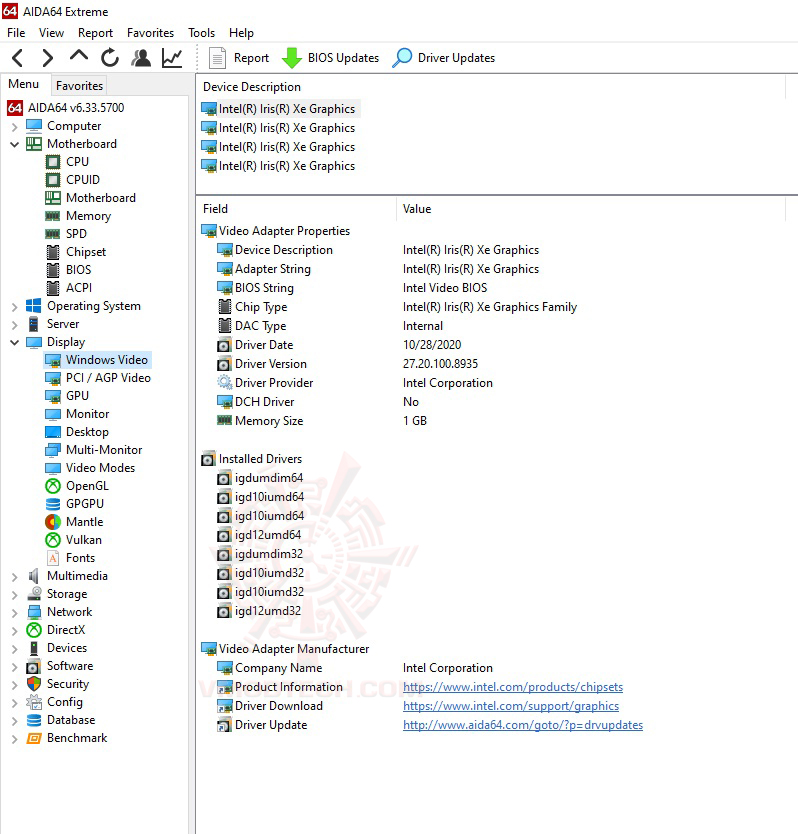This screenshot has width=798, height=834.
Task: Click the Desktop icon in the tree
Action: [x=53, y=432]
